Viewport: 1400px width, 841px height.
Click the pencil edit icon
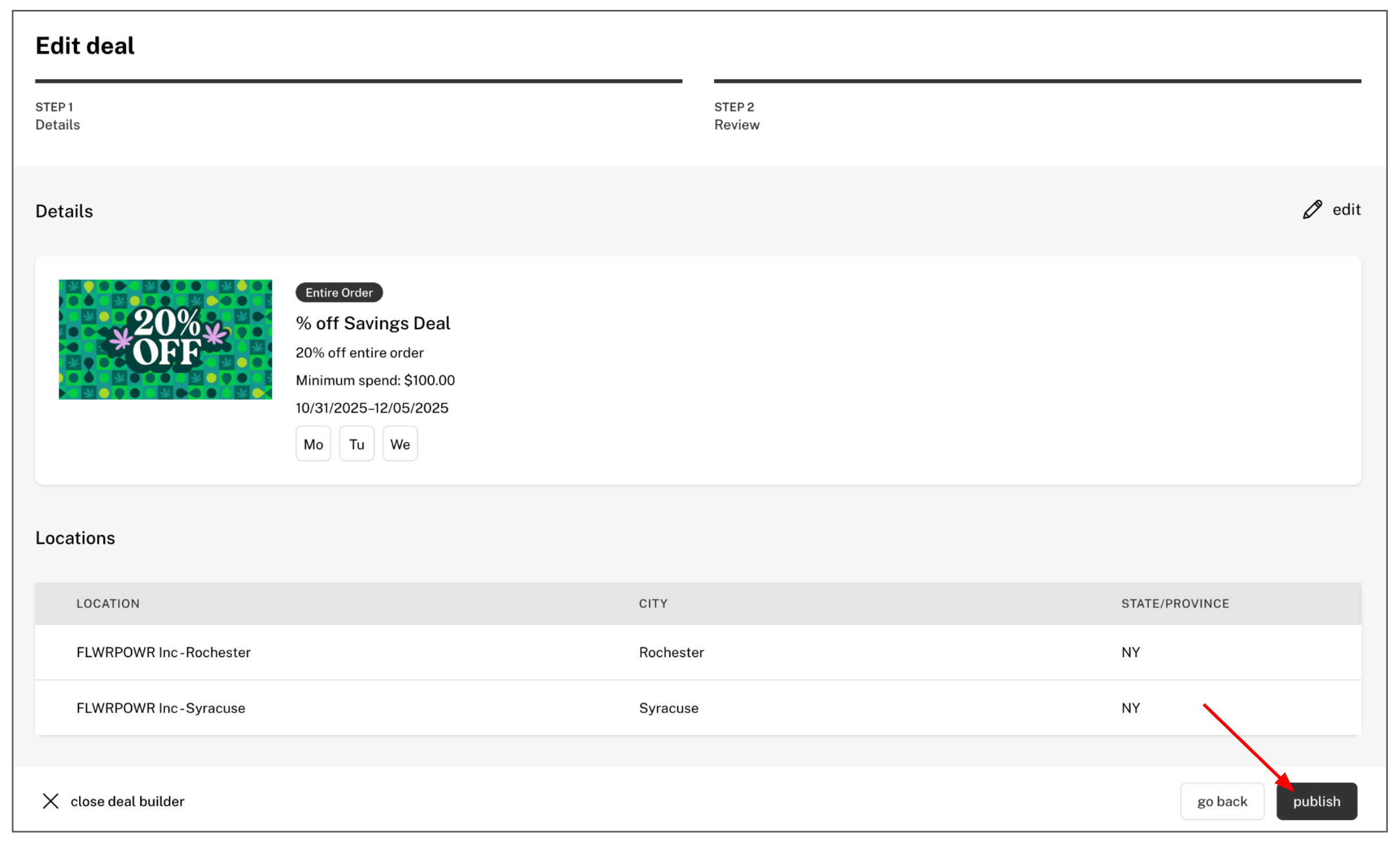pos(1312,209)
